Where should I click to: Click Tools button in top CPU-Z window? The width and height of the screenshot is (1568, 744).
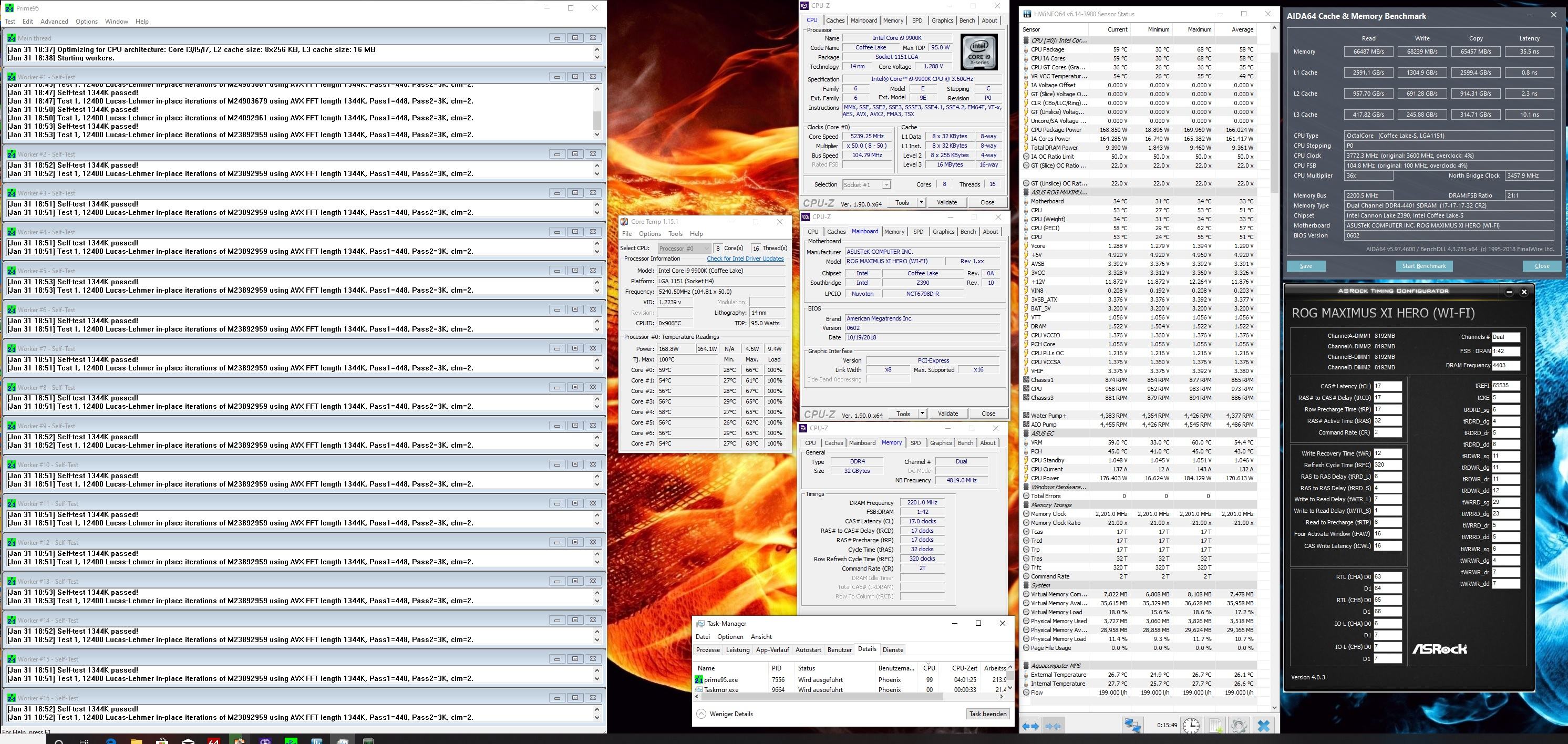[x=902, y=202]
